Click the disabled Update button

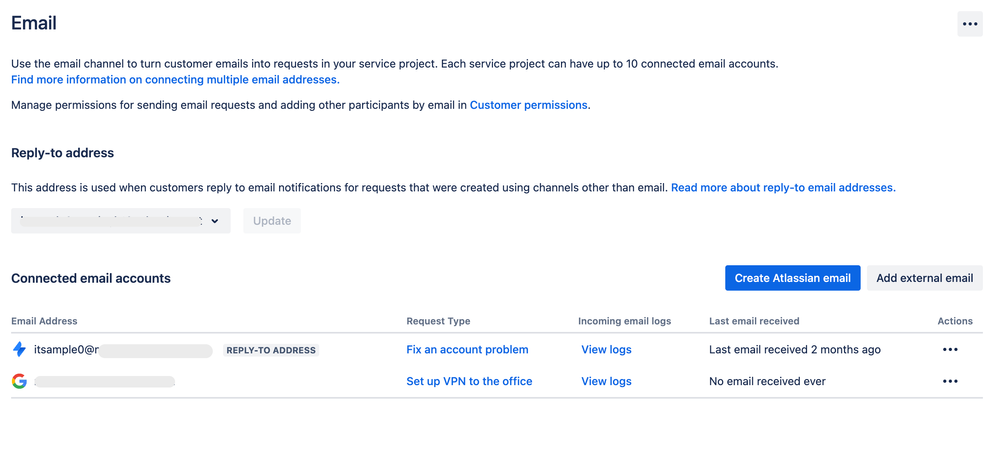tap(272, 221)
